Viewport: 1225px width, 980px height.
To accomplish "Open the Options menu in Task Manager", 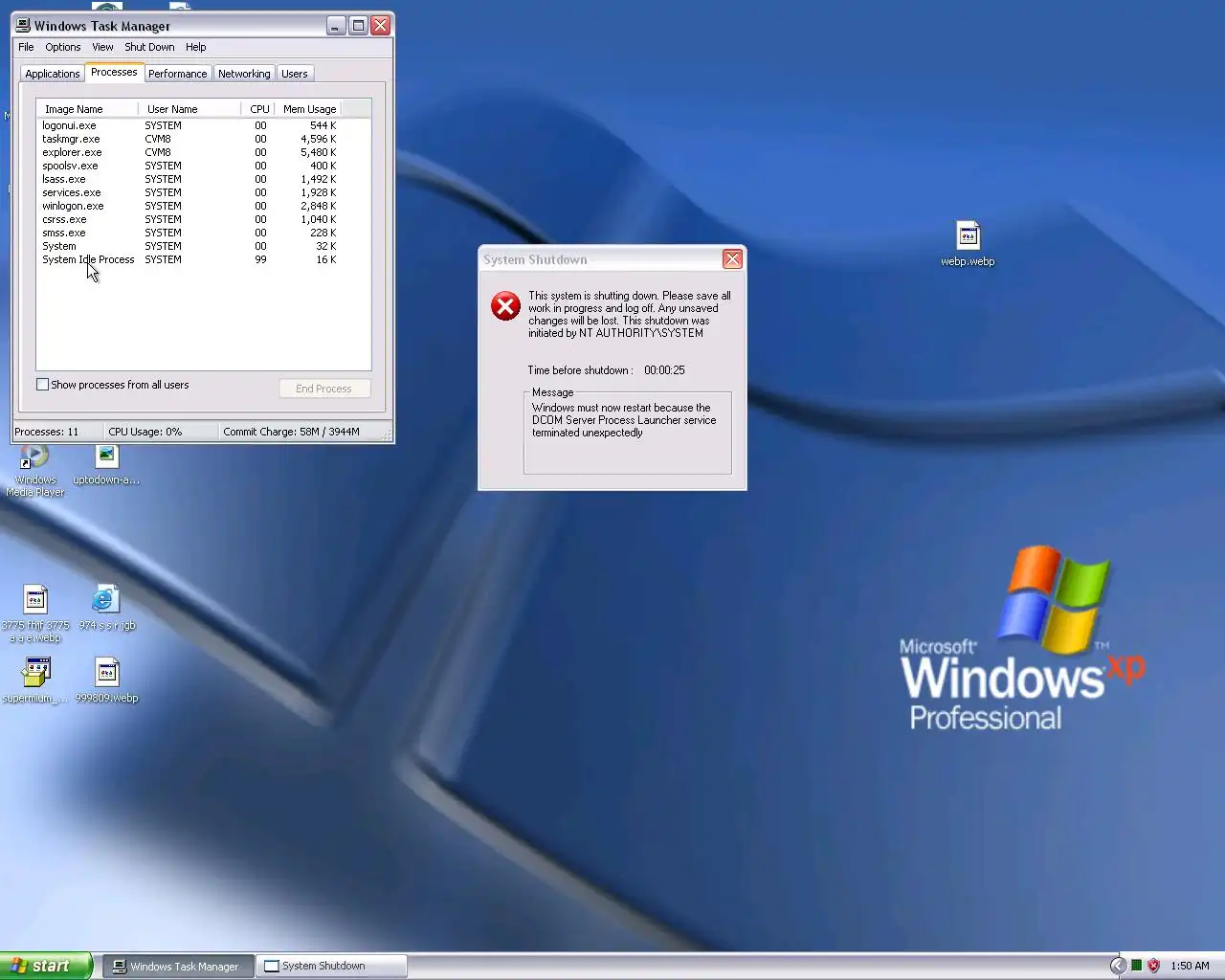I will [x=62, y=47].
